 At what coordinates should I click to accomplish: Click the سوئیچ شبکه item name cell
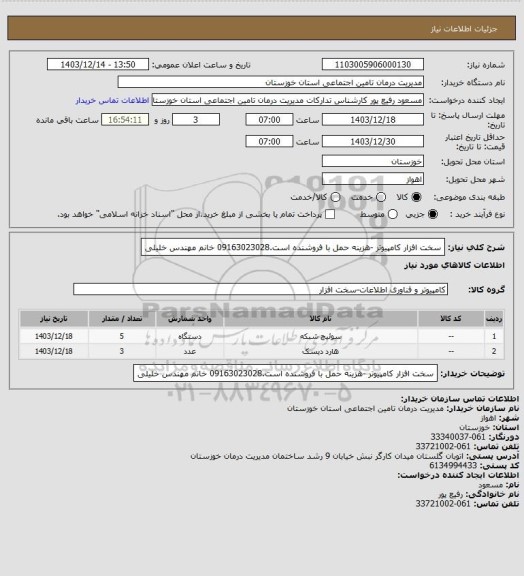coord(320,336)
